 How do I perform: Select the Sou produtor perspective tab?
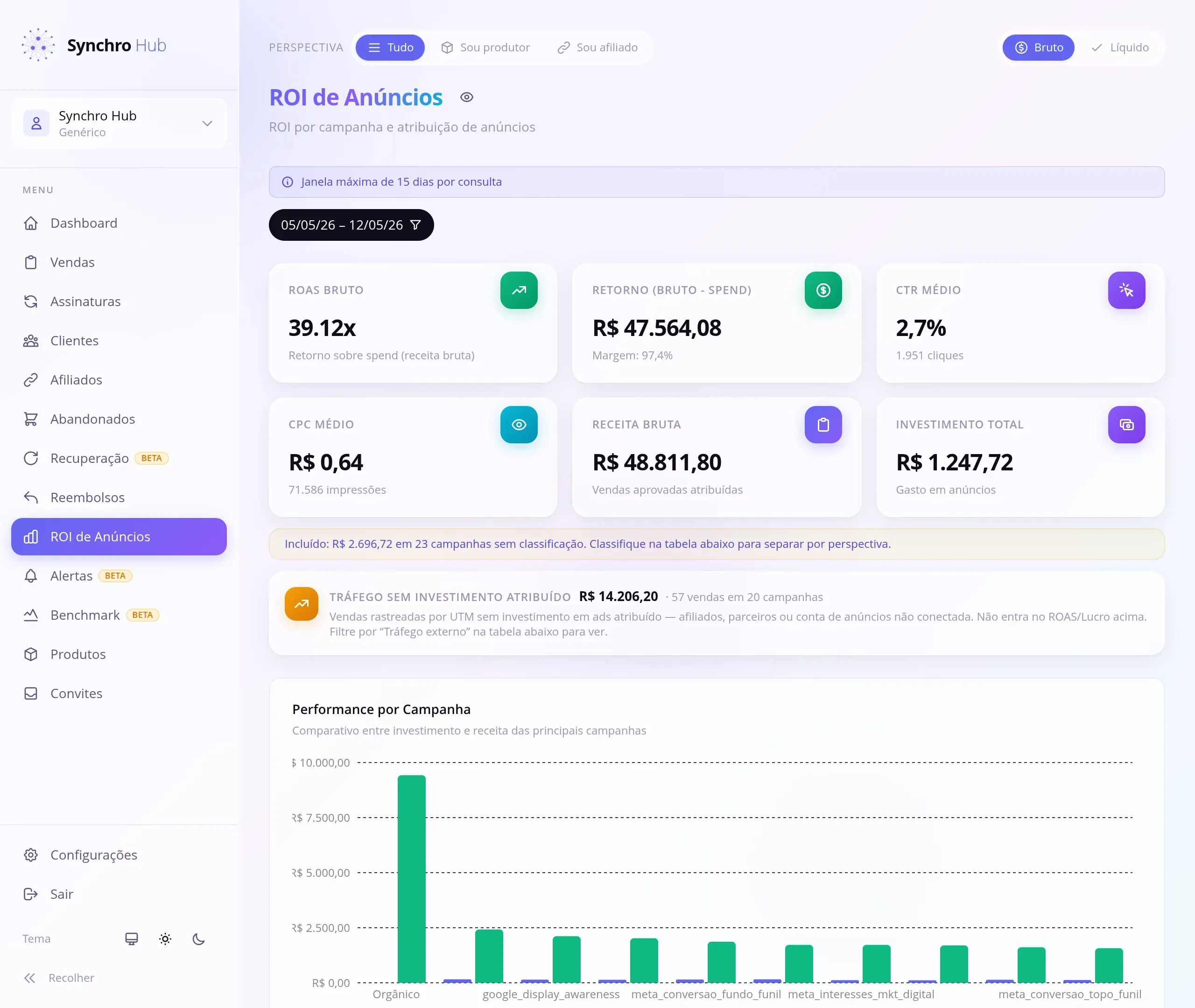click(485, 48)
